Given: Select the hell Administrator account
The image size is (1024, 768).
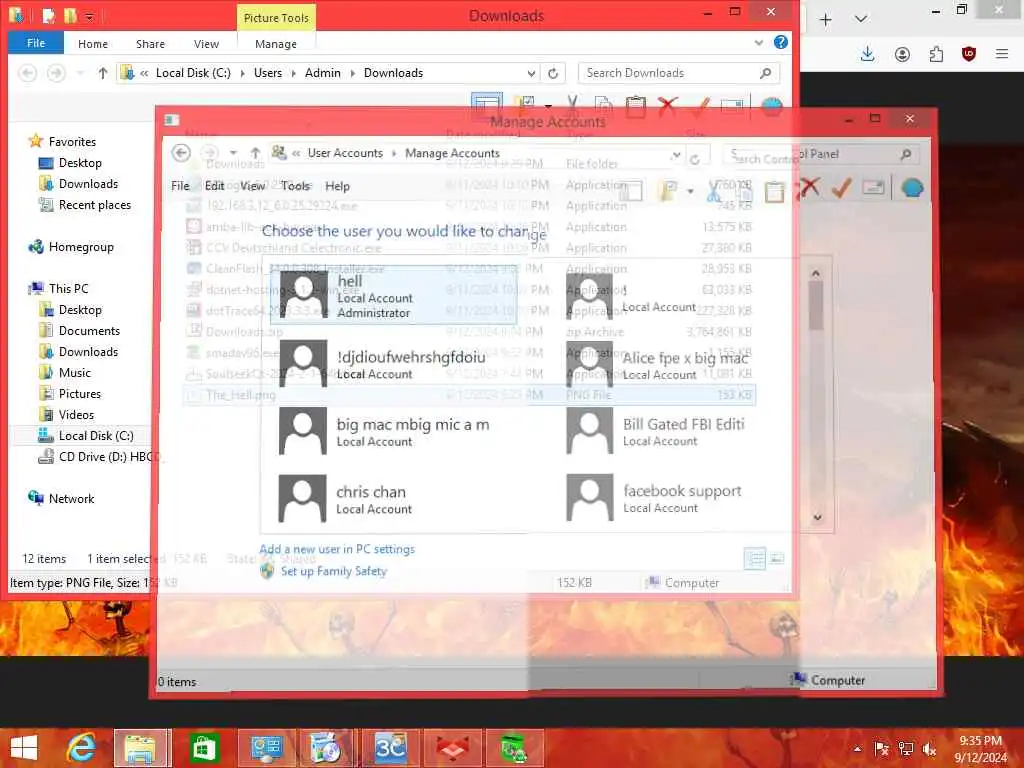Looking at the screenshot, I should pyautogui.click(x=393, y=295).
